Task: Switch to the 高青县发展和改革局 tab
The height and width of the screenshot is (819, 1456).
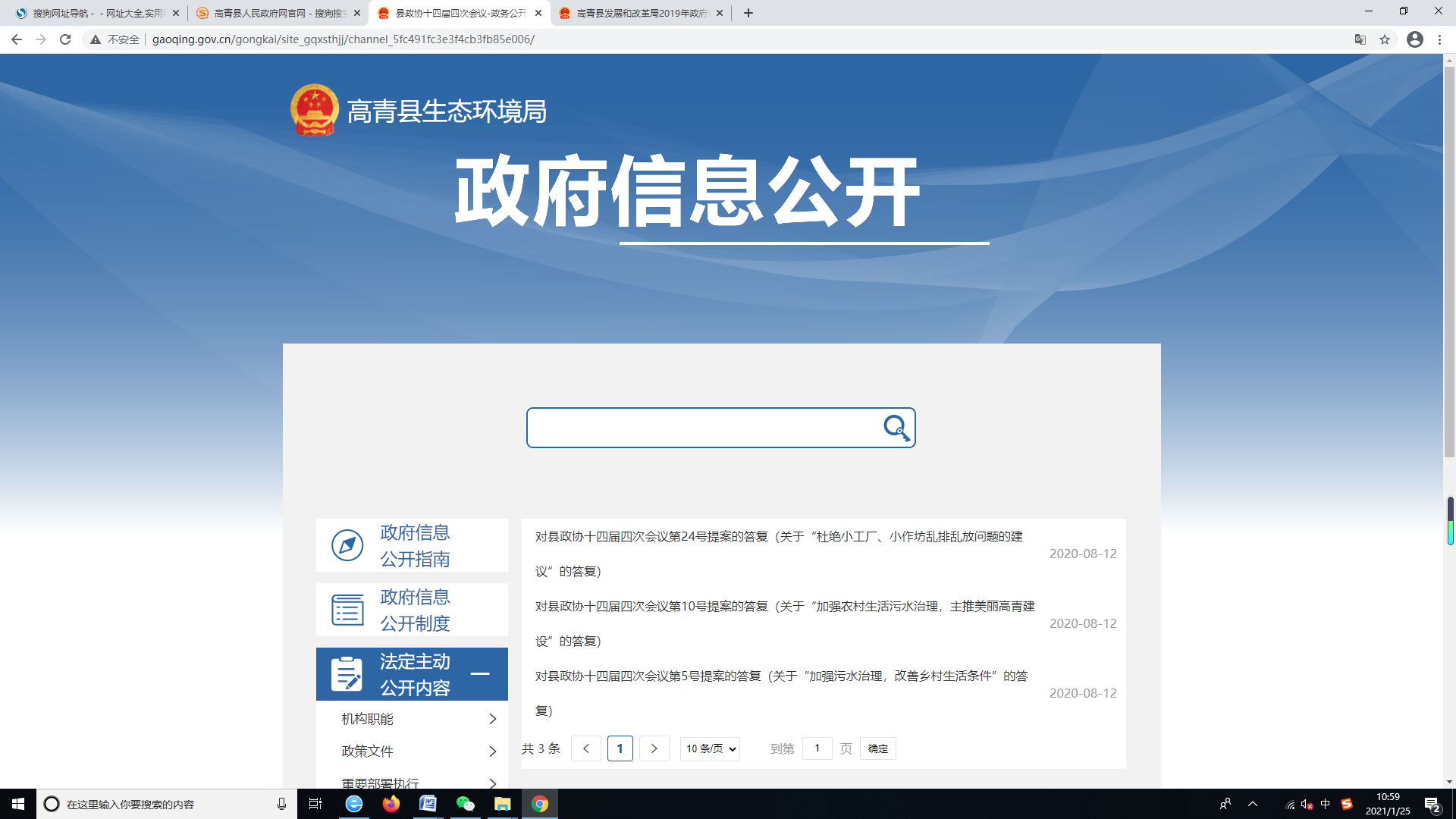Action: [641, 13]
